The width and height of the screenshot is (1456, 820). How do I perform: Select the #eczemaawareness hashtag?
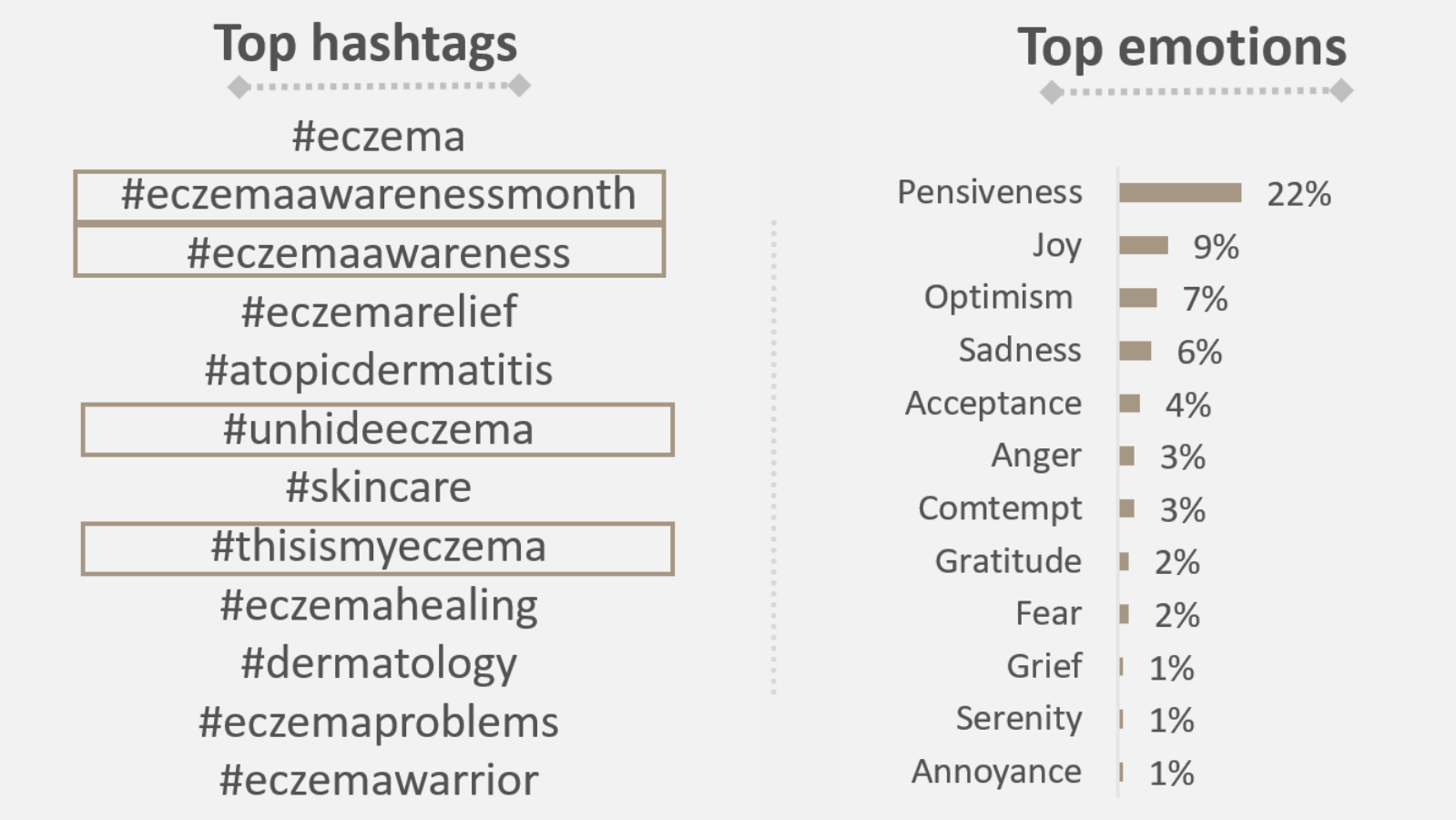click(370, 251)
